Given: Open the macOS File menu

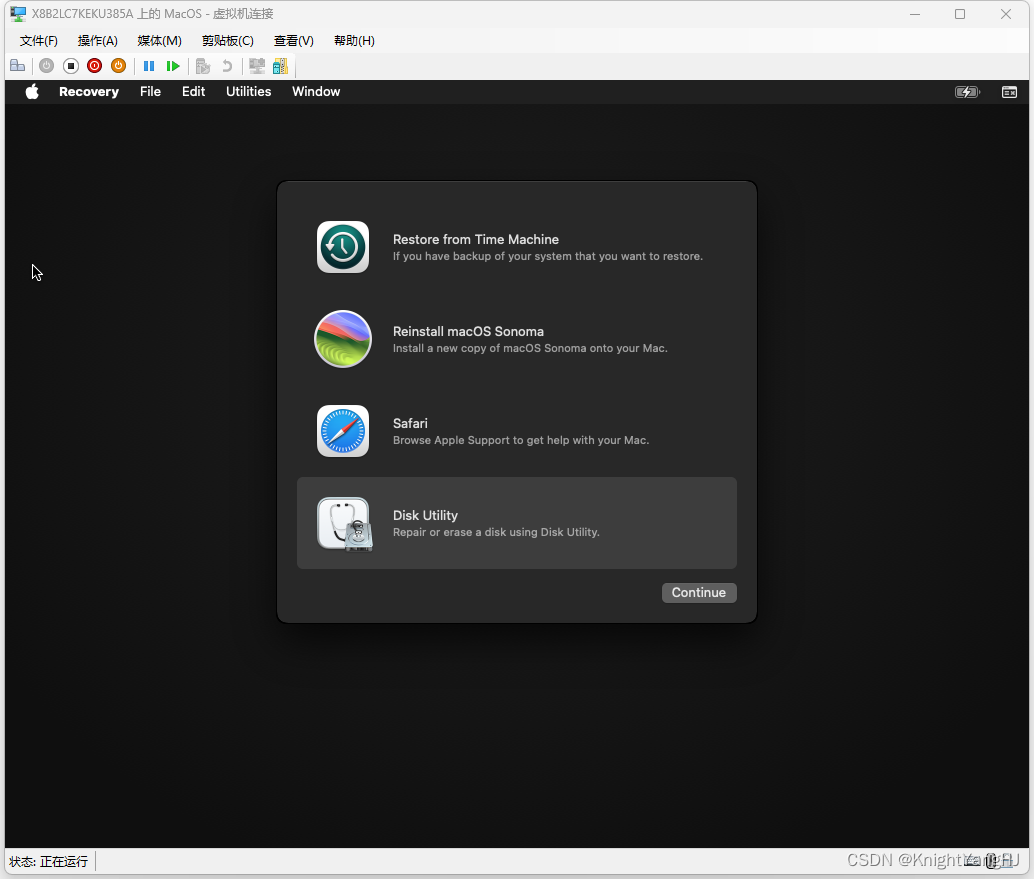Looking at the screenshot, I should point(150,92).
